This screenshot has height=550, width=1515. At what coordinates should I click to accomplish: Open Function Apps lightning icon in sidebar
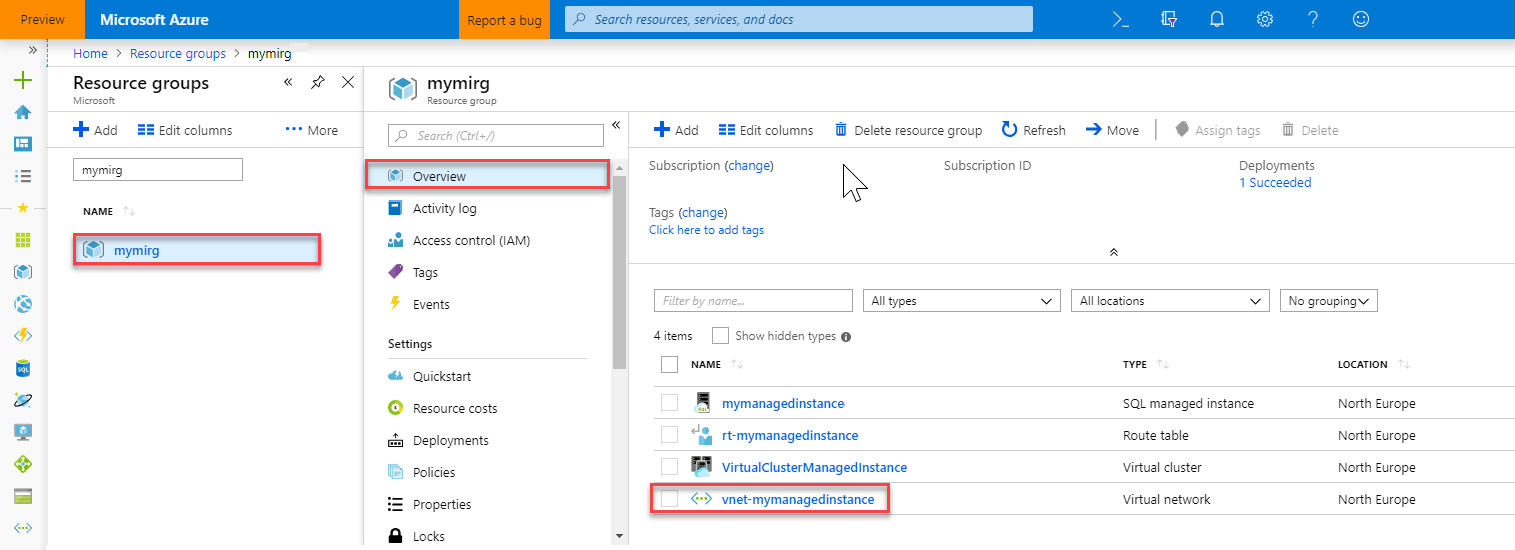[x=23, y=336]
